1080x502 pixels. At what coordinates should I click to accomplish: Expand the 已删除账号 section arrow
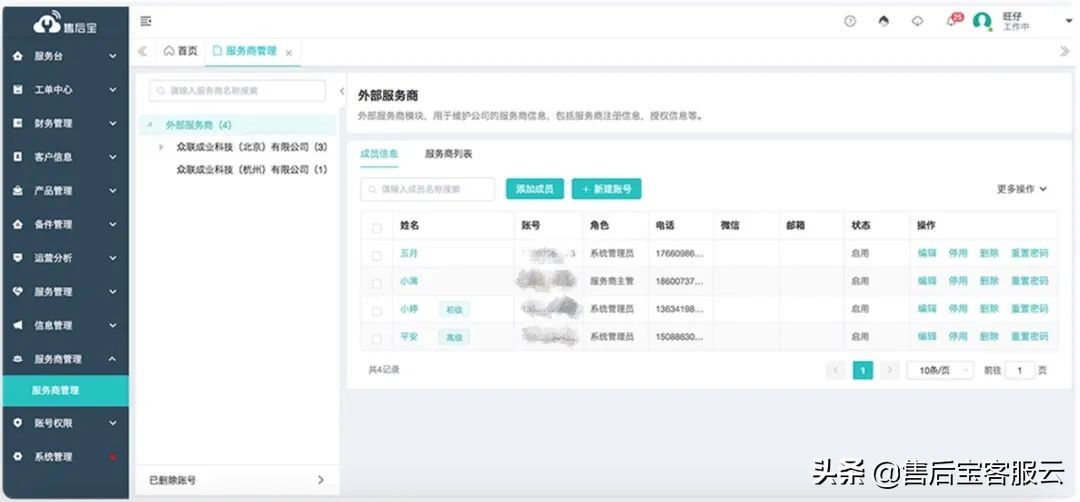point(320,480)
